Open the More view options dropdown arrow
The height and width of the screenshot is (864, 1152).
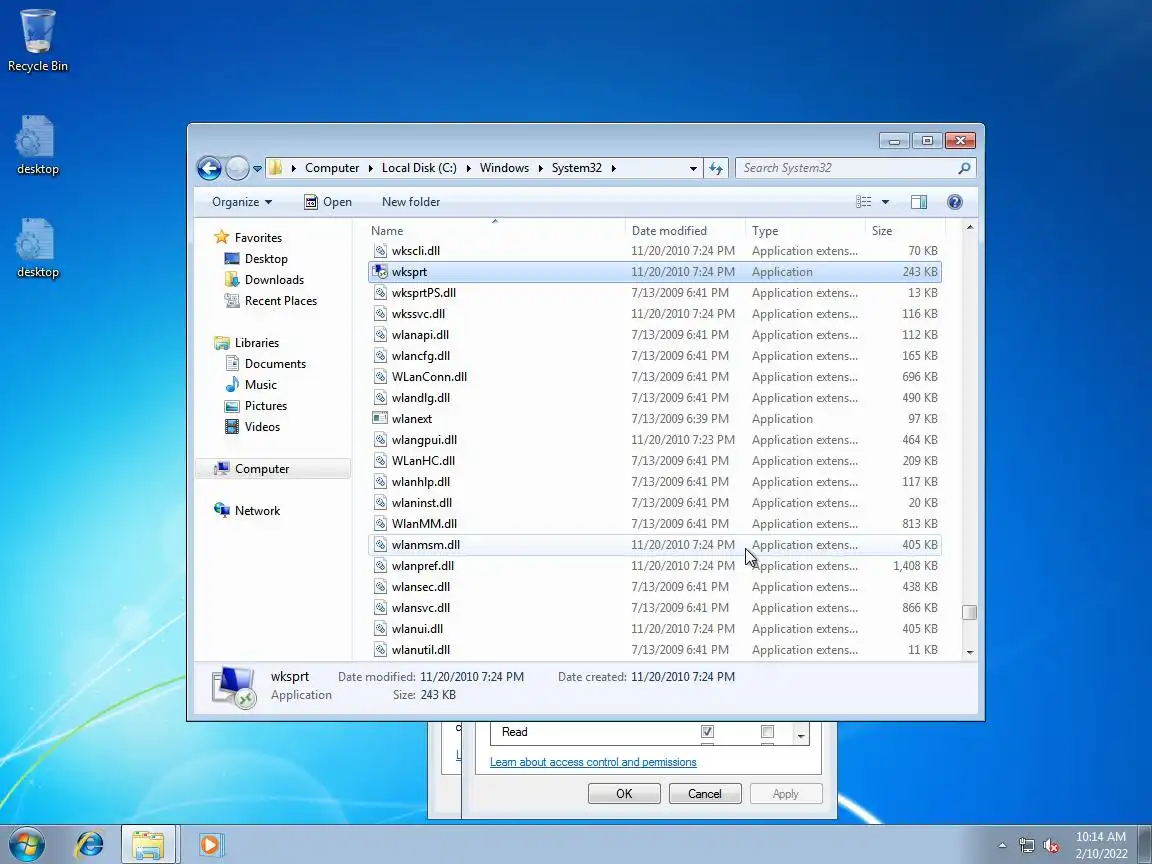click(x=885, y=202)
